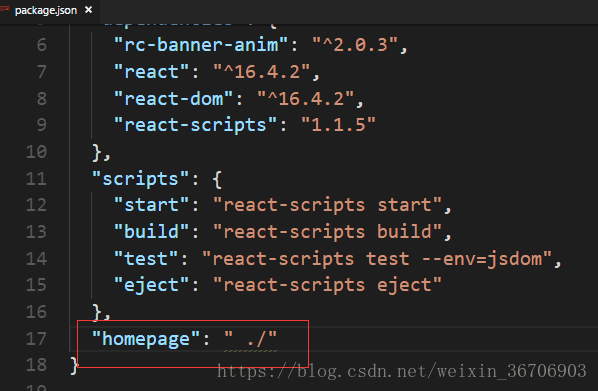Click the "react-scripts build" value

coord(327,232)
